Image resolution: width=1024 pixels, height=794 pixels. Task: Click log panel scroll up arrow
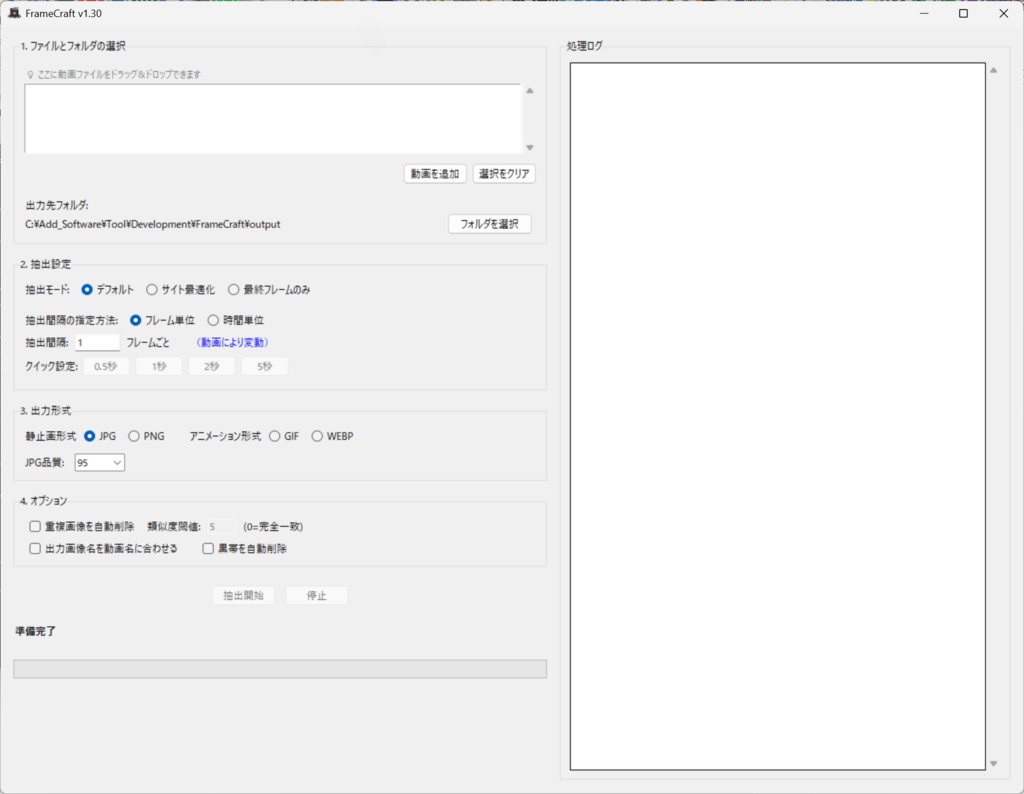[993, 70]
